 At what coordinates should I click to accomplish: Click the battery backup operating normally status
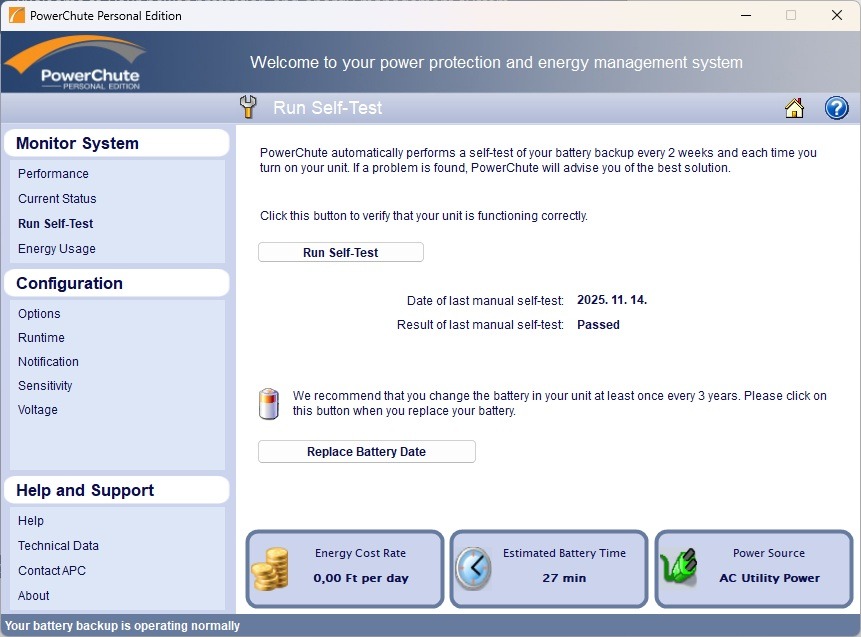click(x=122, y=626)
